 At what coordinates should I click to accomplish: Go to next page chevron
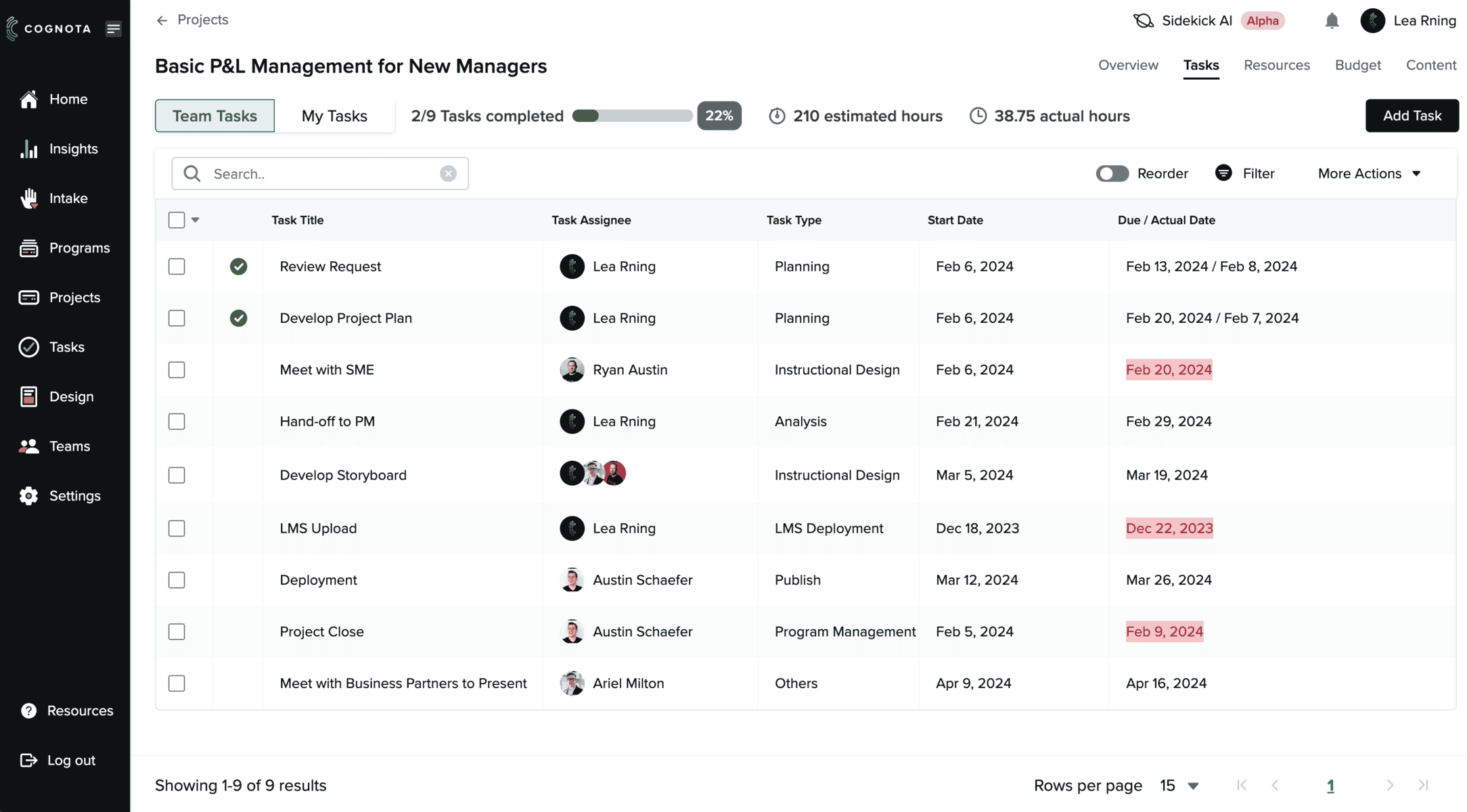point(1390,785)
